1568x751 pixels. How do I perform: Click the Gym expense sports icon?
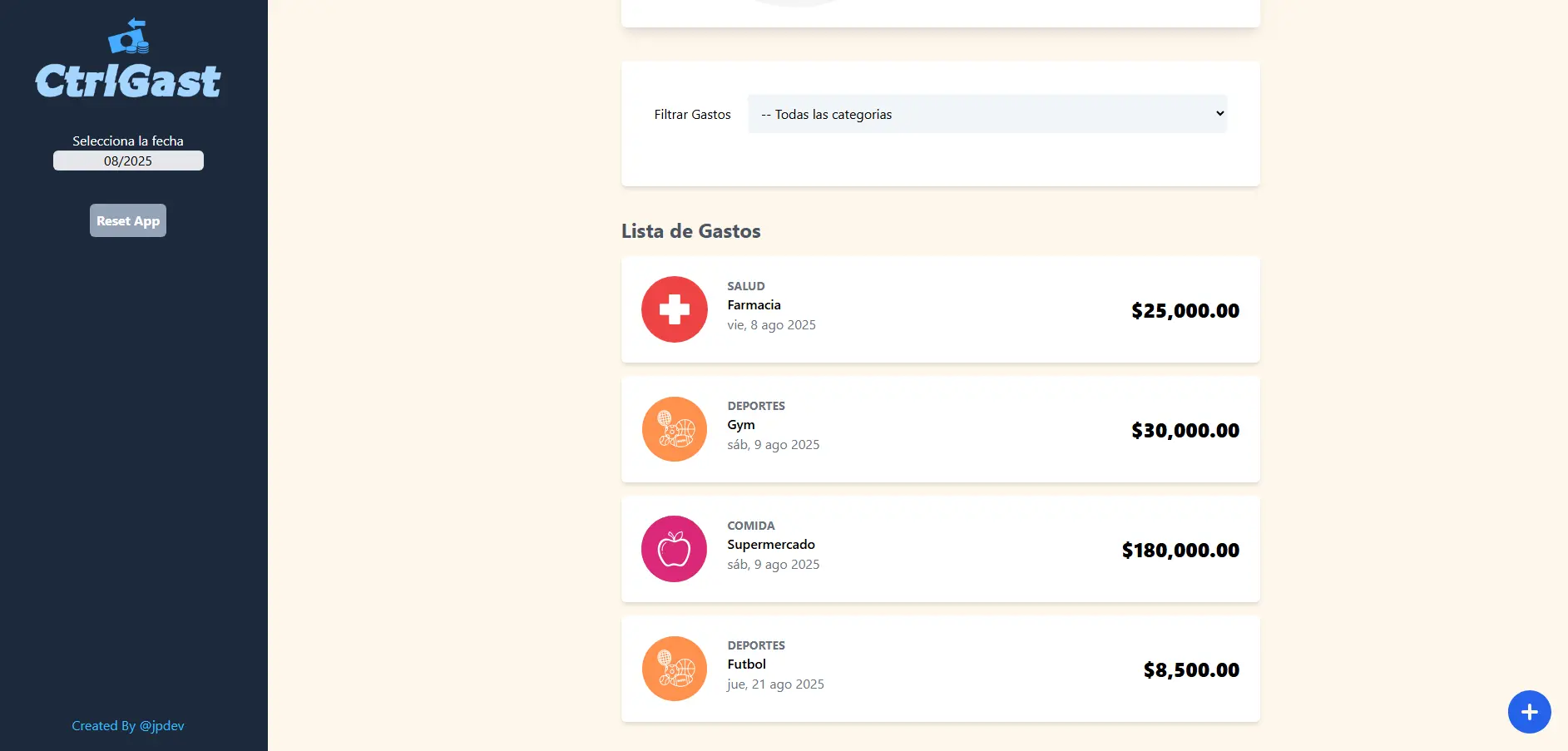[674, 429]
